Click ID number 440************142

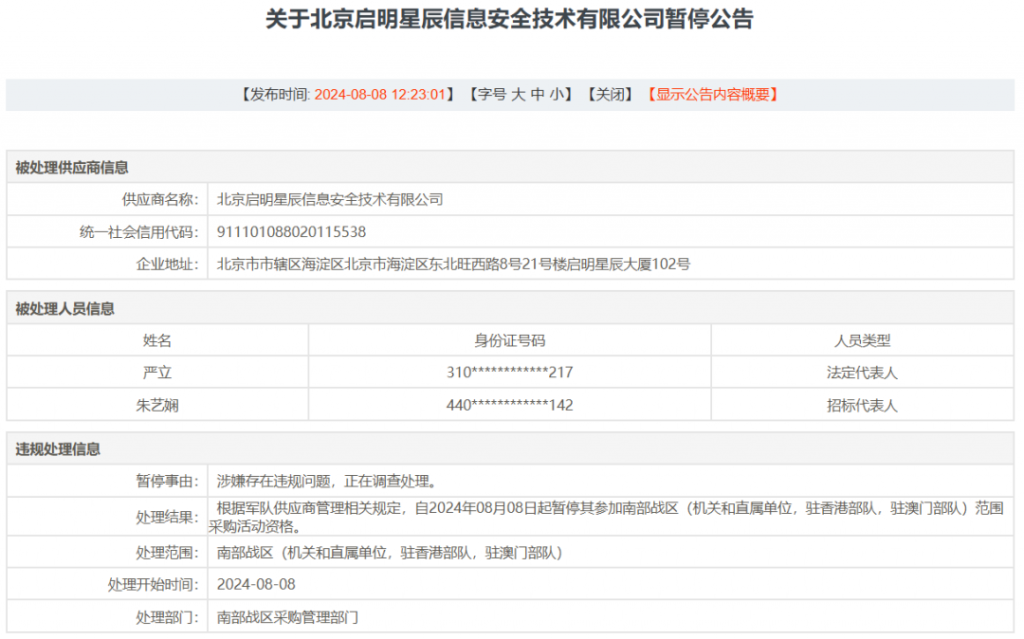[509, 405]
